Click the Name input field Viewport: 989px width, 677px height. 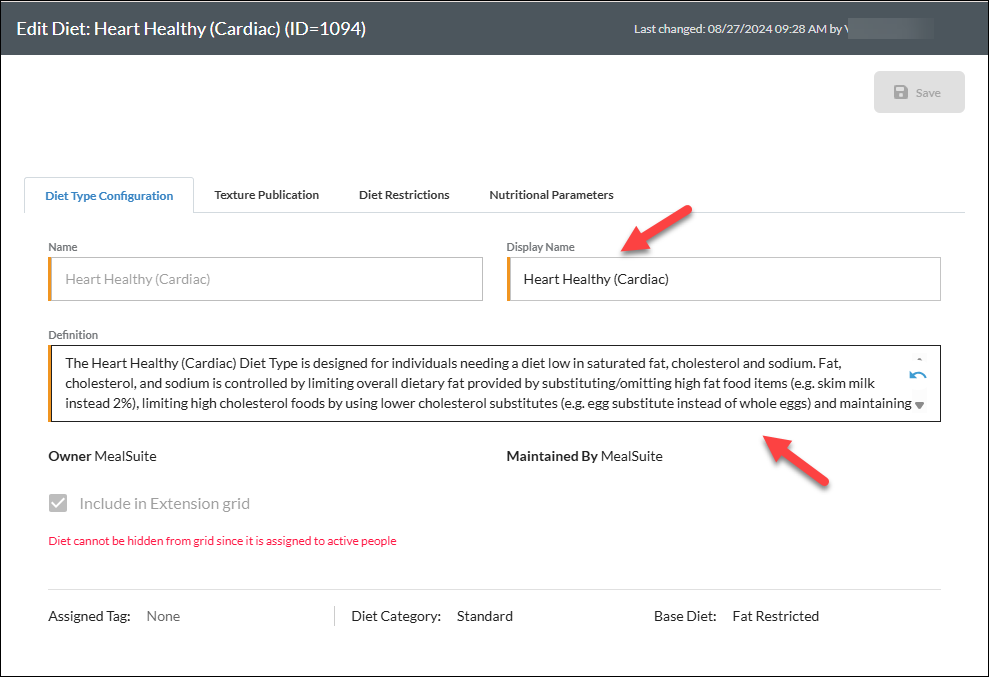click(x=266, y=279)
